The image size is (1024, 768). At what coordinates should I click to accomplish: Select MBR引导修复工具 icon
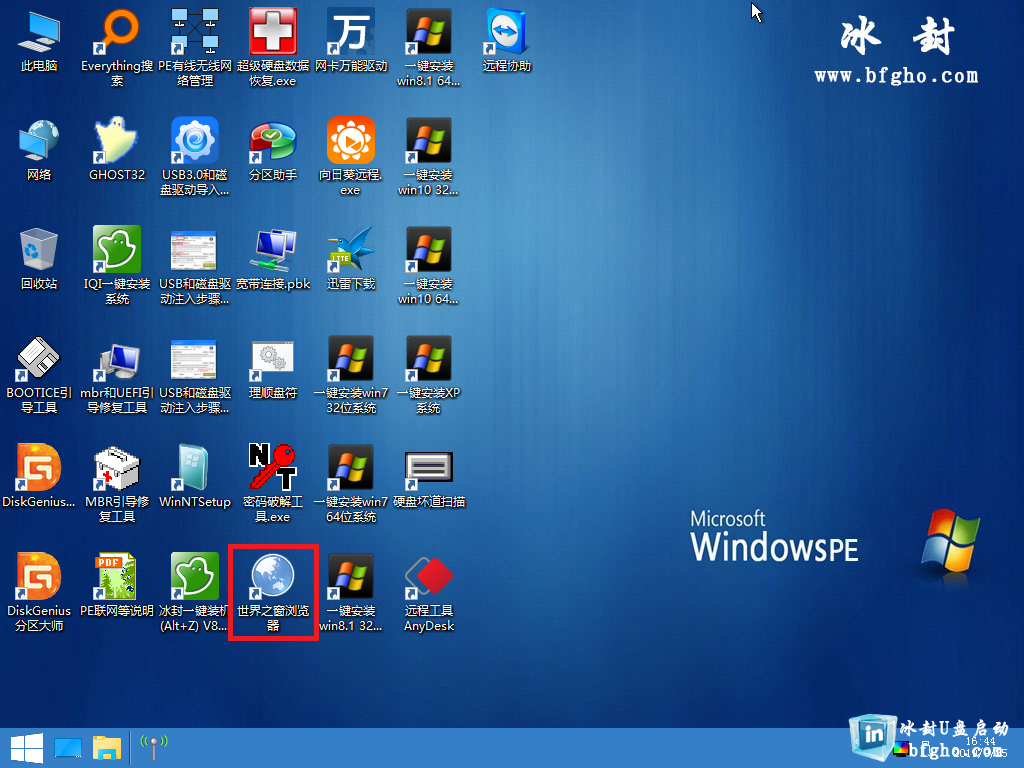[117, 483]
